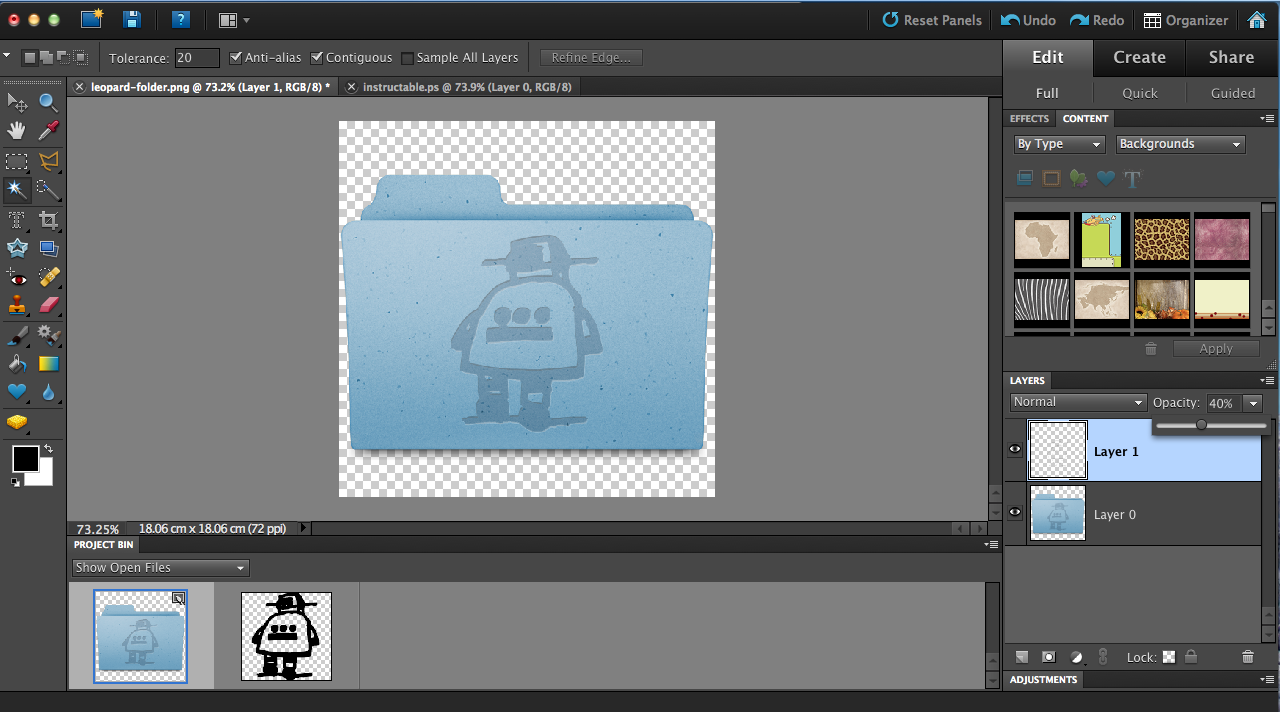Uncheck the Anti-alias checkbox
This screenshot has width=1280, height=712.
236,58
